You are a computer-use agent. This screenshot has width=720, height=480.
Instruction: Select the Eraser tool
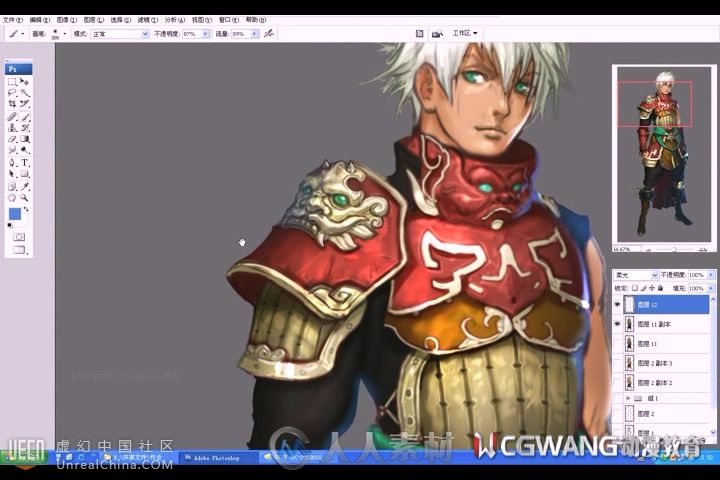12,139
